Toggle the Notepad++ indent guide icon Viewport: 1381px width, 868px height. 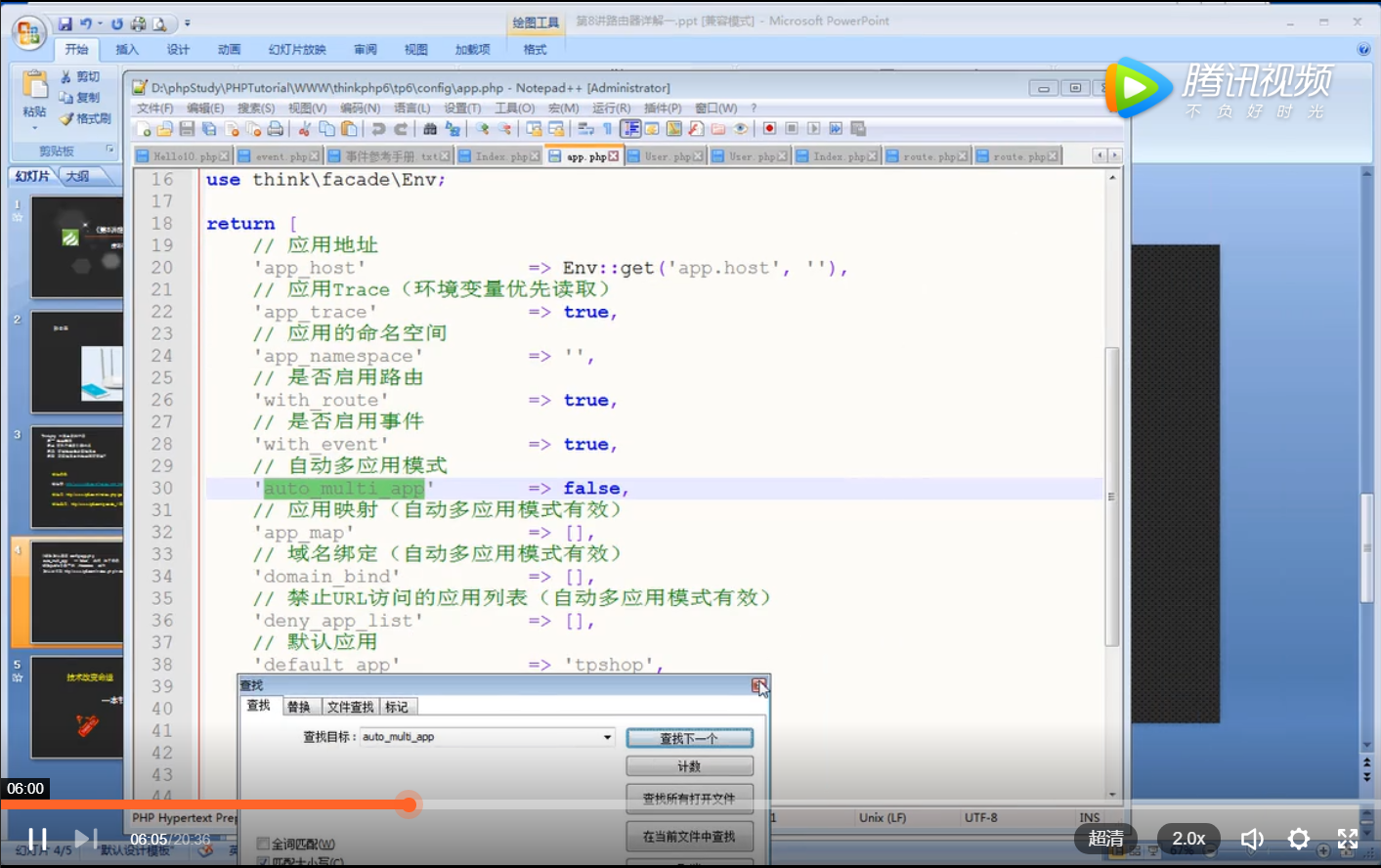click(630, 129)
